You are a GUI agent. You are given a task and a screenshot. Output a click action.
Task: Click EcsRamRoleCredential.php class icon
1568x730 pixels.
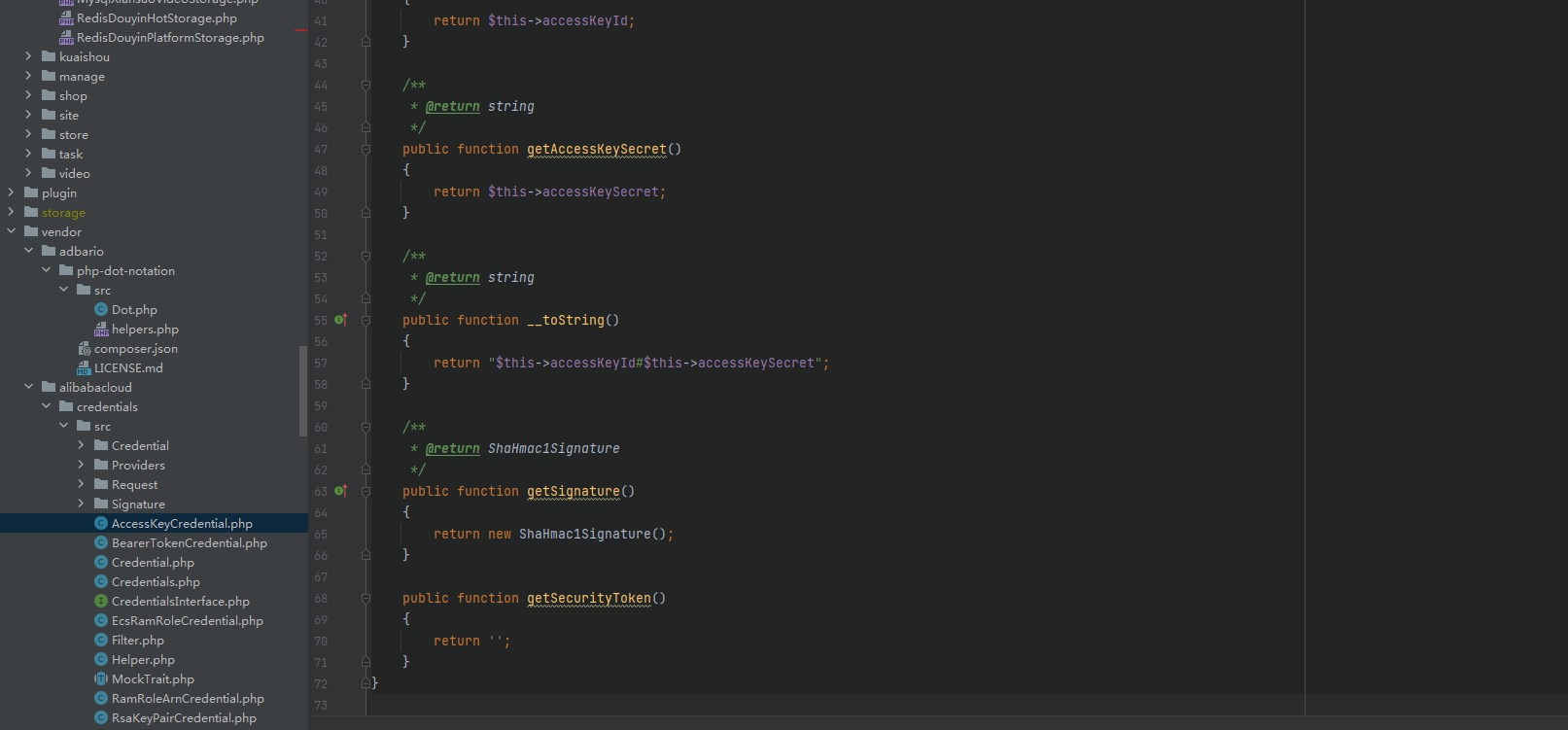(x=101, y=620)
